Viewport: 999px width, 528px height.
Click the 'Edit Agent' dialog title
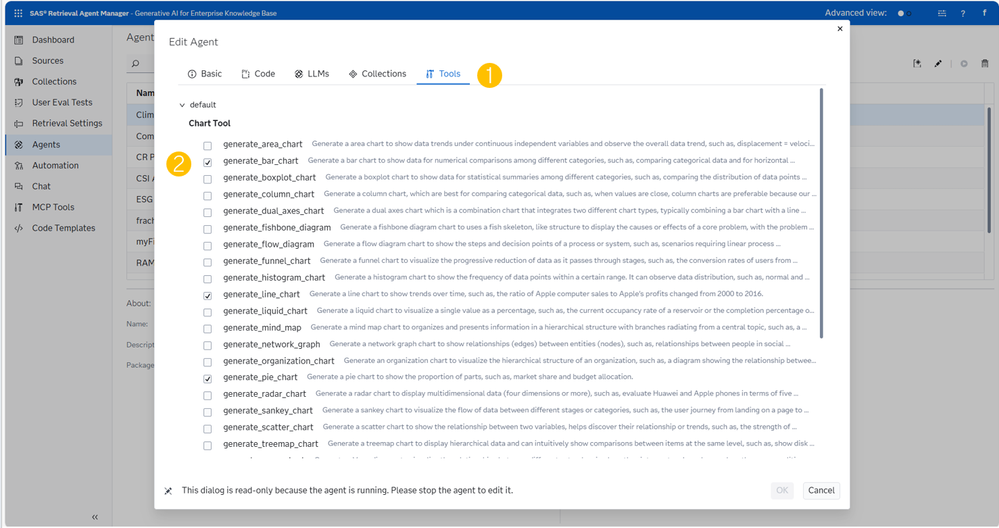click(x=193, y=42)
